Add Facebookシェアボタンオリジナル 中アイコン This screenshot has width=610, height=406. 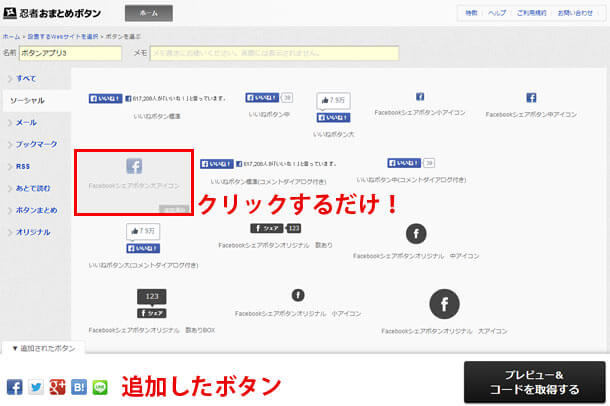(416, 242)
